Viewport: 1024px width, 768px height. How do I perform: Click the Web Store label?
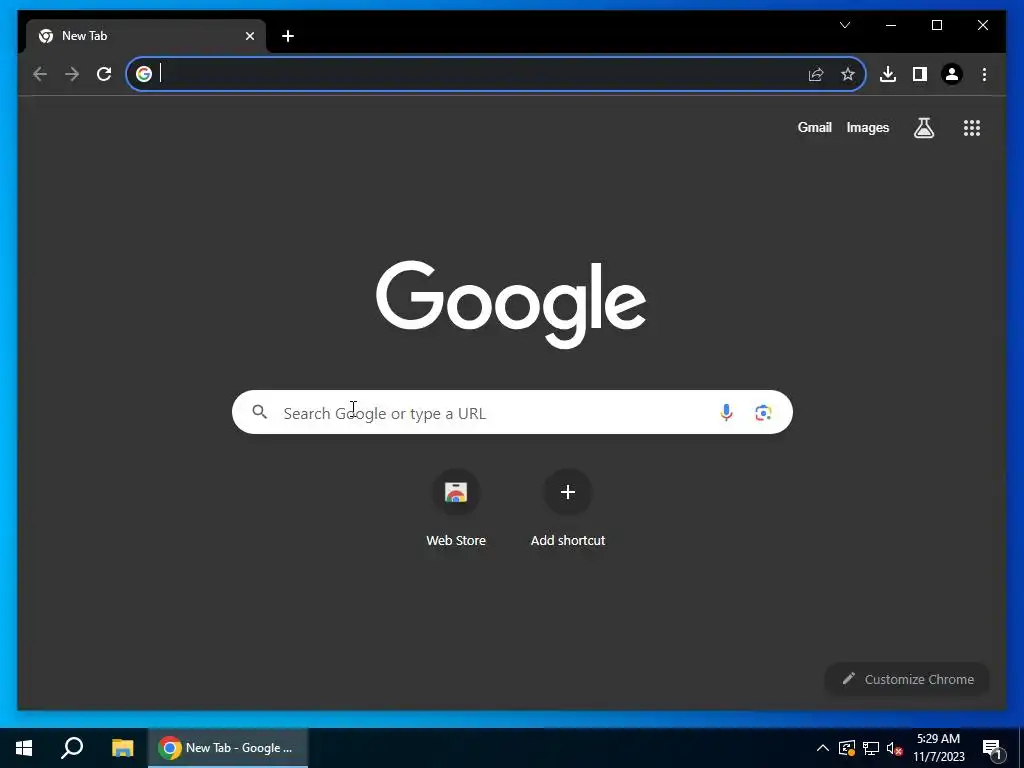(456, 541)
